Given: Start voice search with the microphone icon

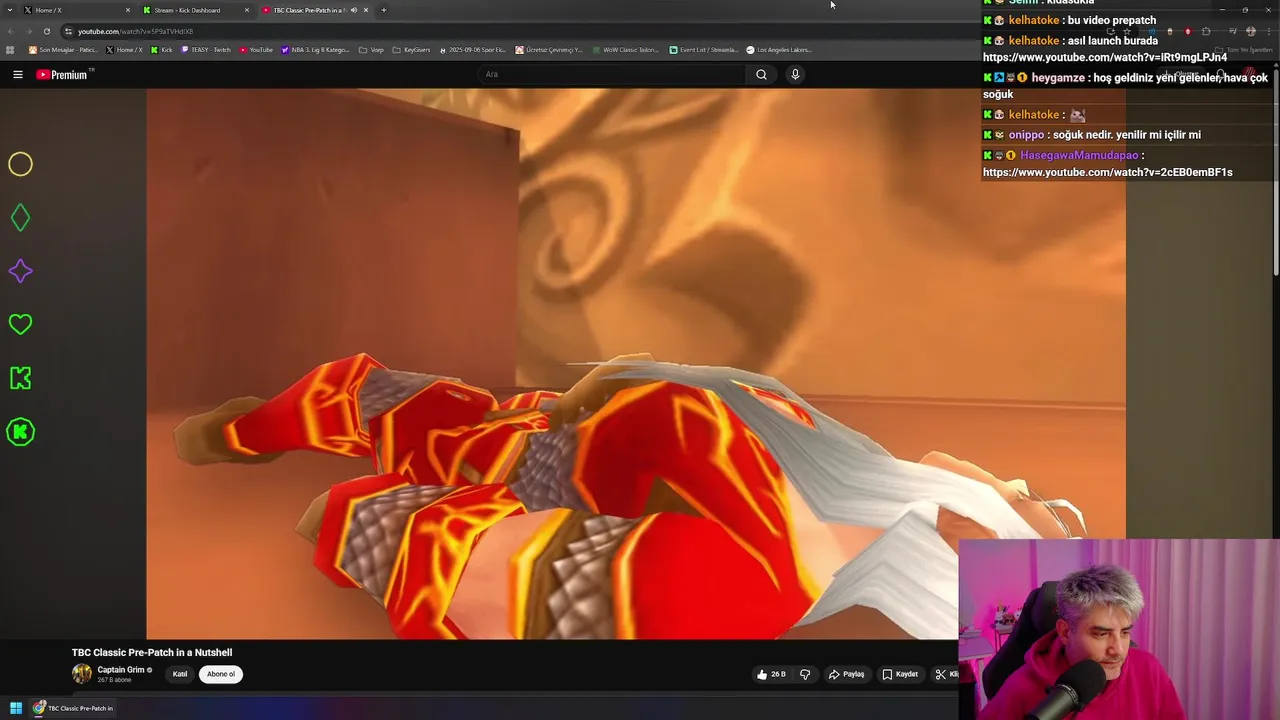Looking at the screenshot, I should (795, 74).
